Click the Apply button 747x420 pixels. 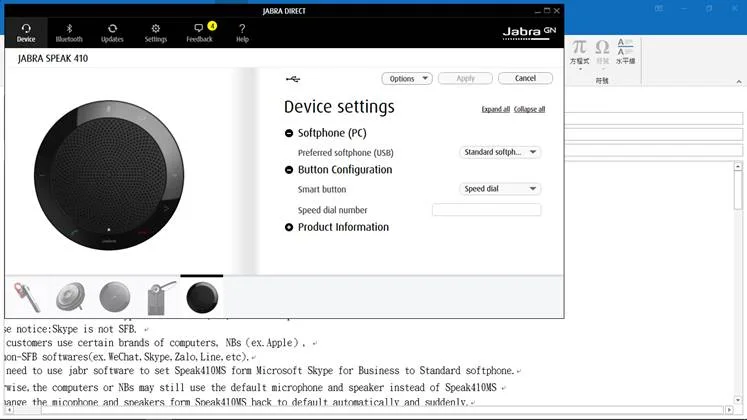(x=465, y=79)
